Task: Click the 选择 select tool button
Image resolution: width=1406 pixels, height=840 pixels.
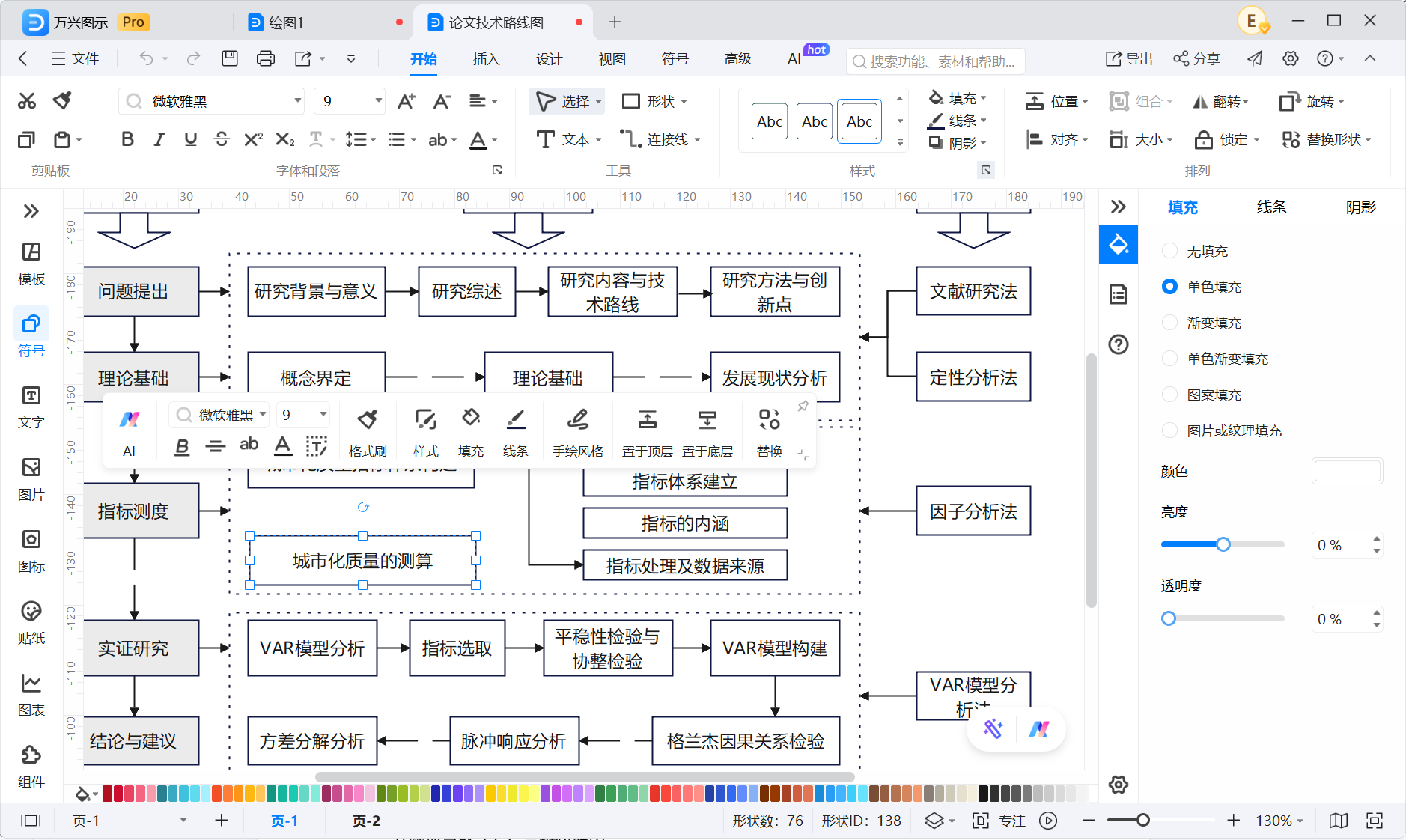Action: coord(567,101)
